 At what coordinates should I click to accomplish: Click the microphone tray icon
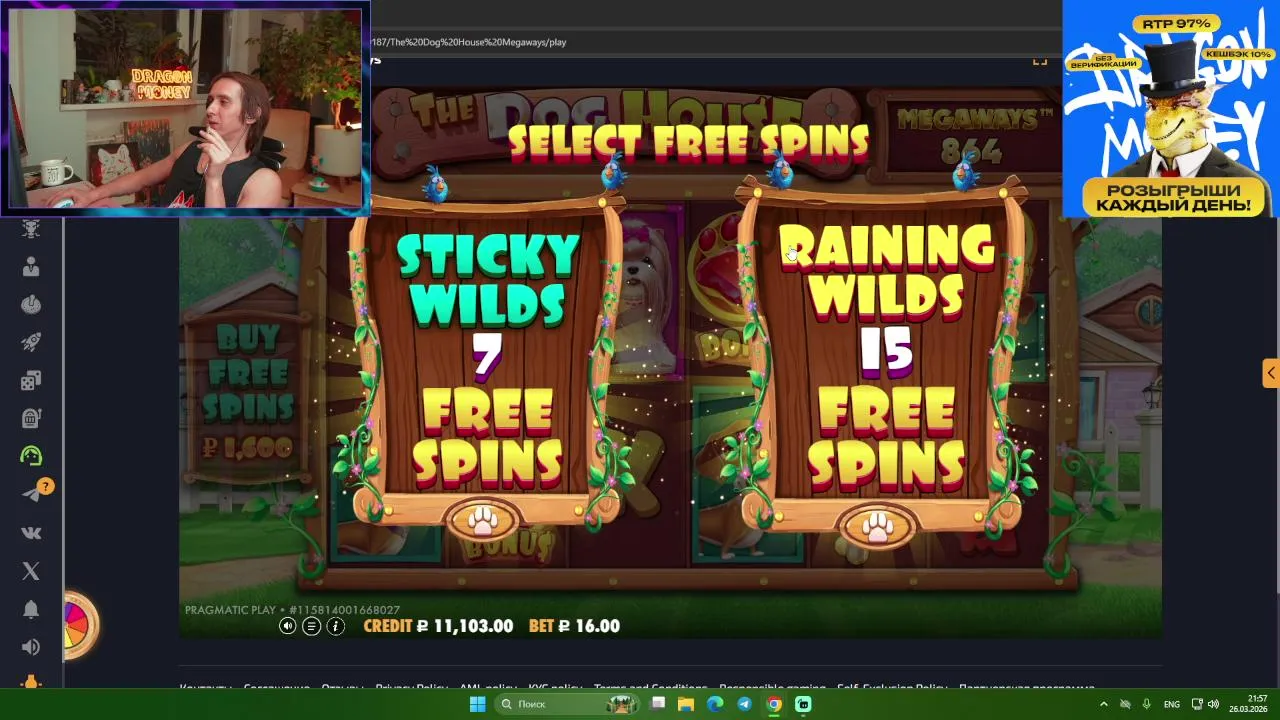(x=1146, y=704)
